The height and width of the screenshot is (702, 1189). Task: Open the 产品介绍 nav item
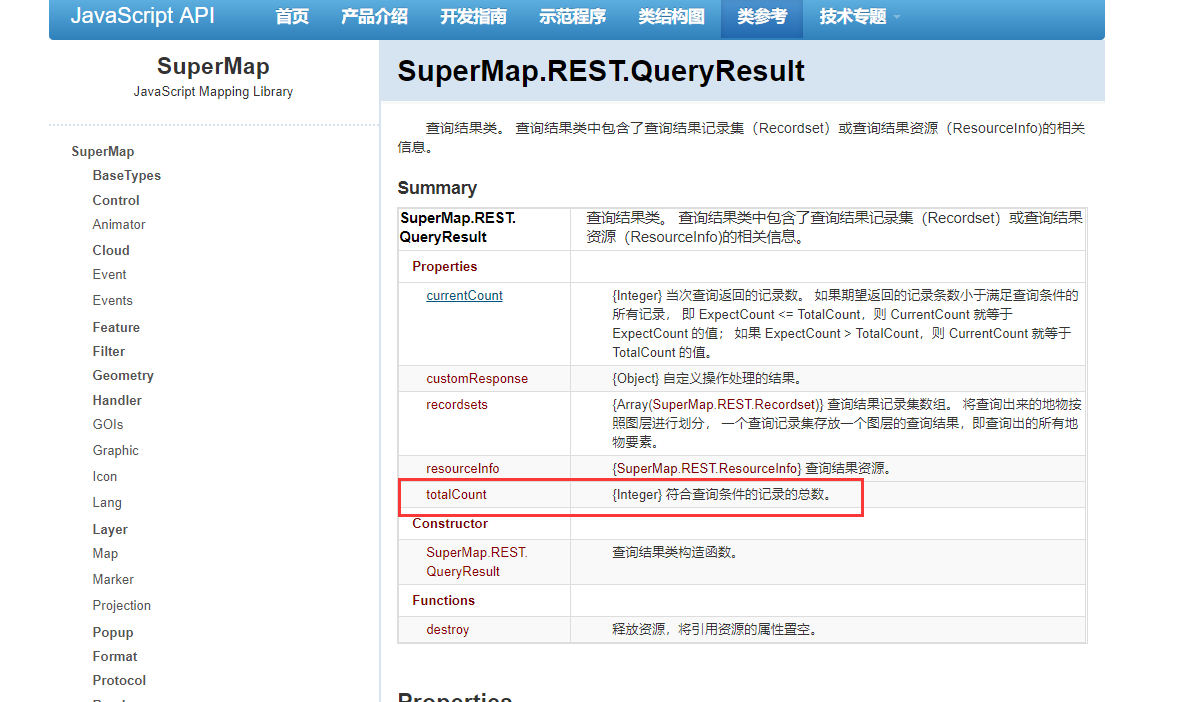coord(375,16)
